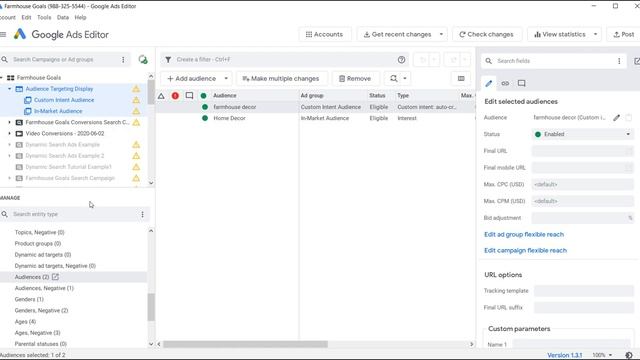The width and height of the screenshot is (640, 360).
Task: Switch to the link icon tab
Action: (505, 83)
